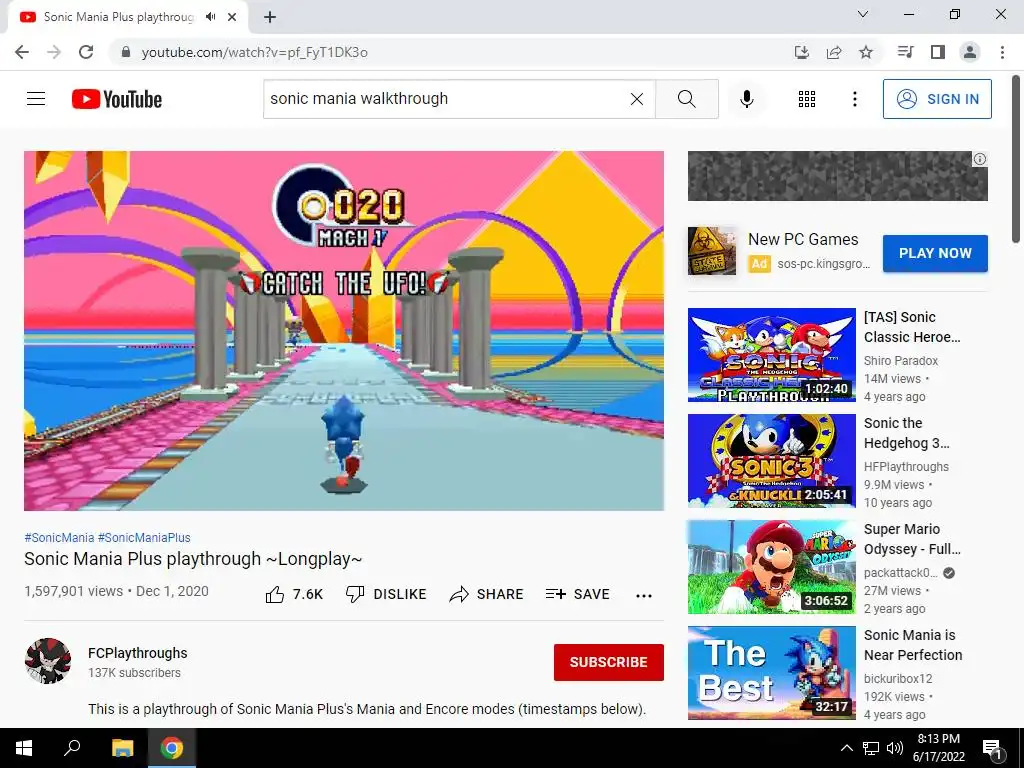Reload the page in Chrome
The image size is (1024, 768).
(86, 52)
